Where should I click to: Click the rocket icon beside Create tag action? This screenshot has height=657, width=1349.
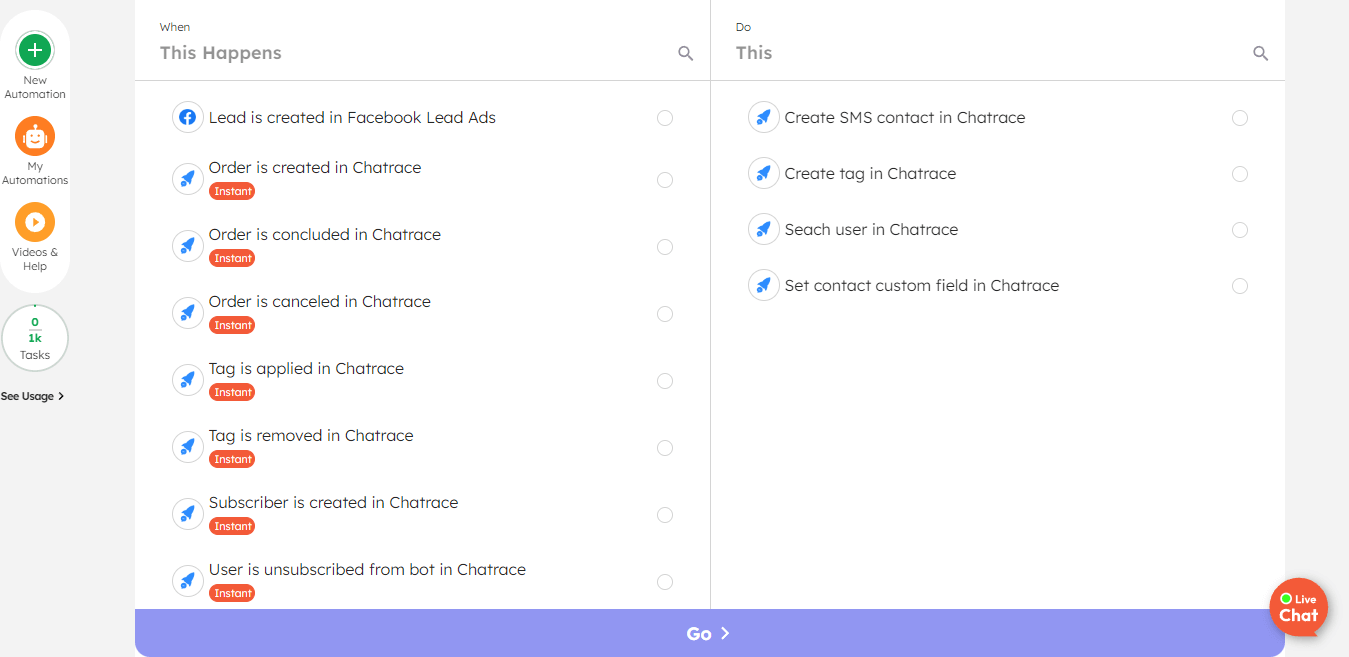[763, 173]
